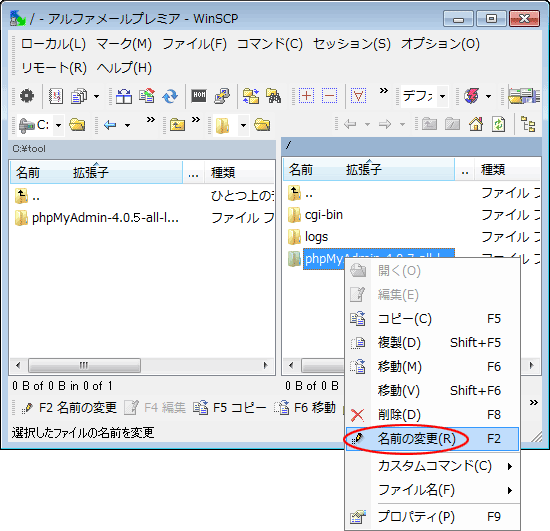Open the ローカル(L) menu
Screen dimensions: 550x531
click(x=53, y=44)
